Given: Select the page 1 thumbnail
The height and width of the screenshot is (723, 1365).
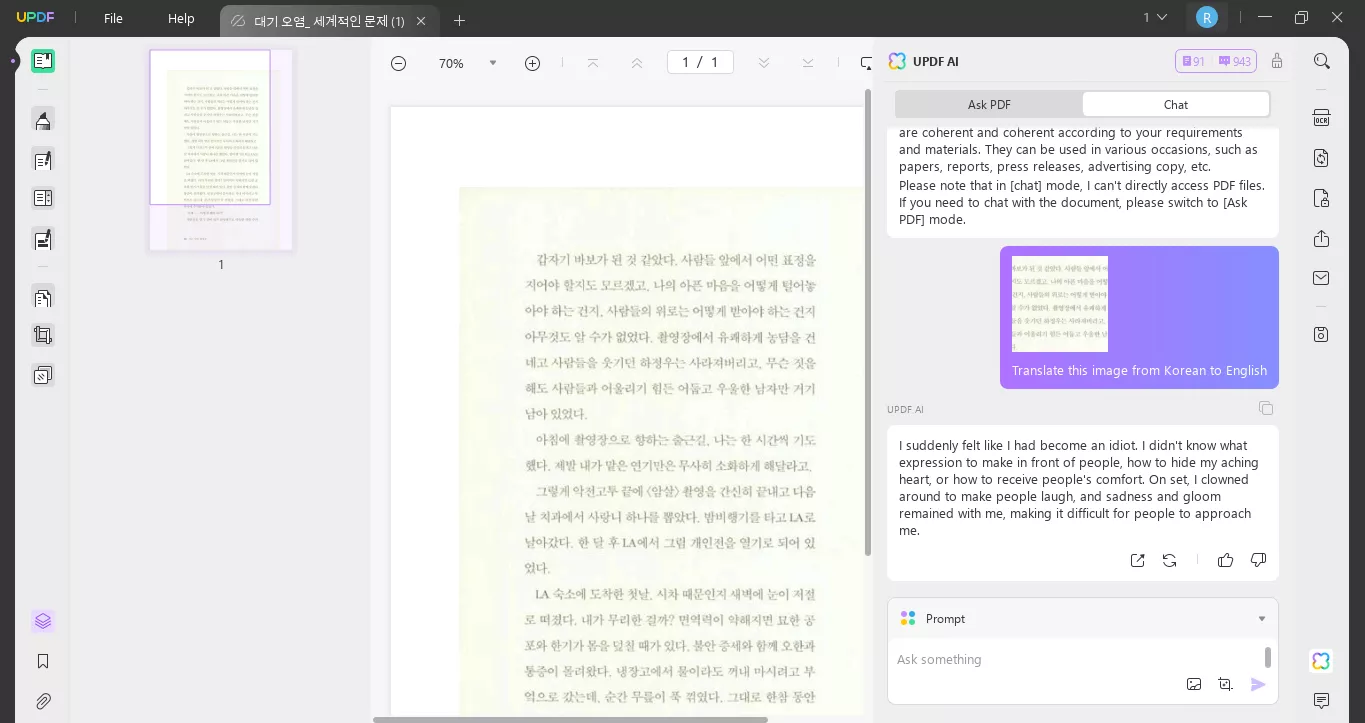Looking at the screenshot, I should [220, 149].
